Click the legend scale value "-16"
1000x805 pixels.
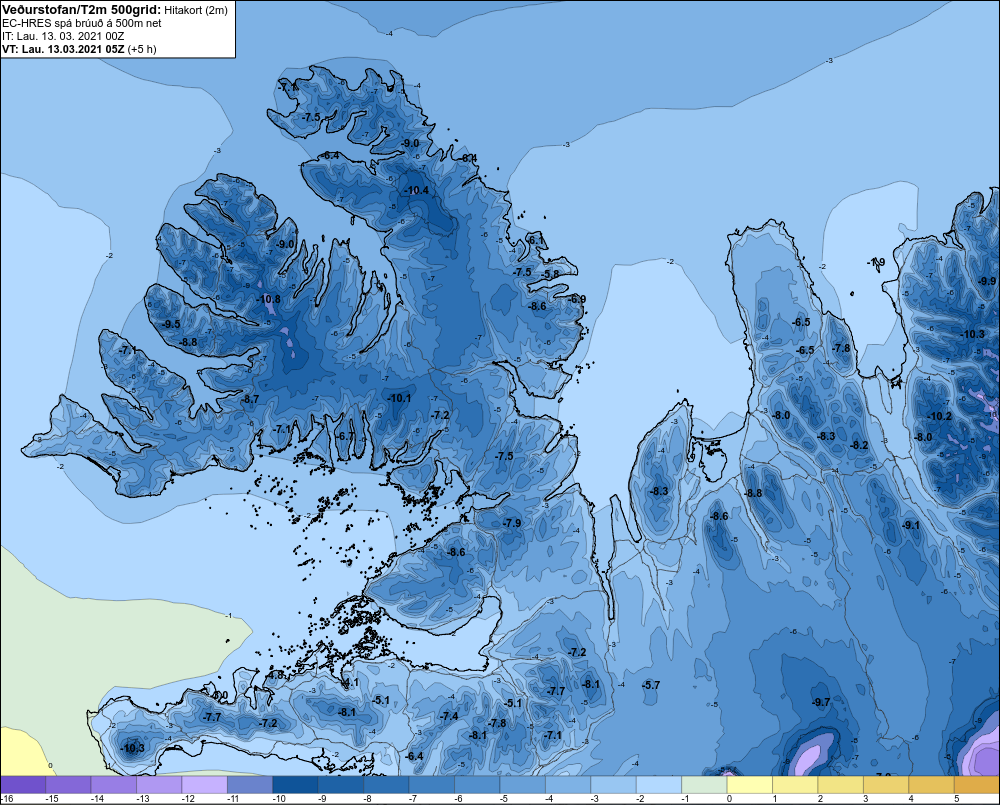(x=7, y=799)
